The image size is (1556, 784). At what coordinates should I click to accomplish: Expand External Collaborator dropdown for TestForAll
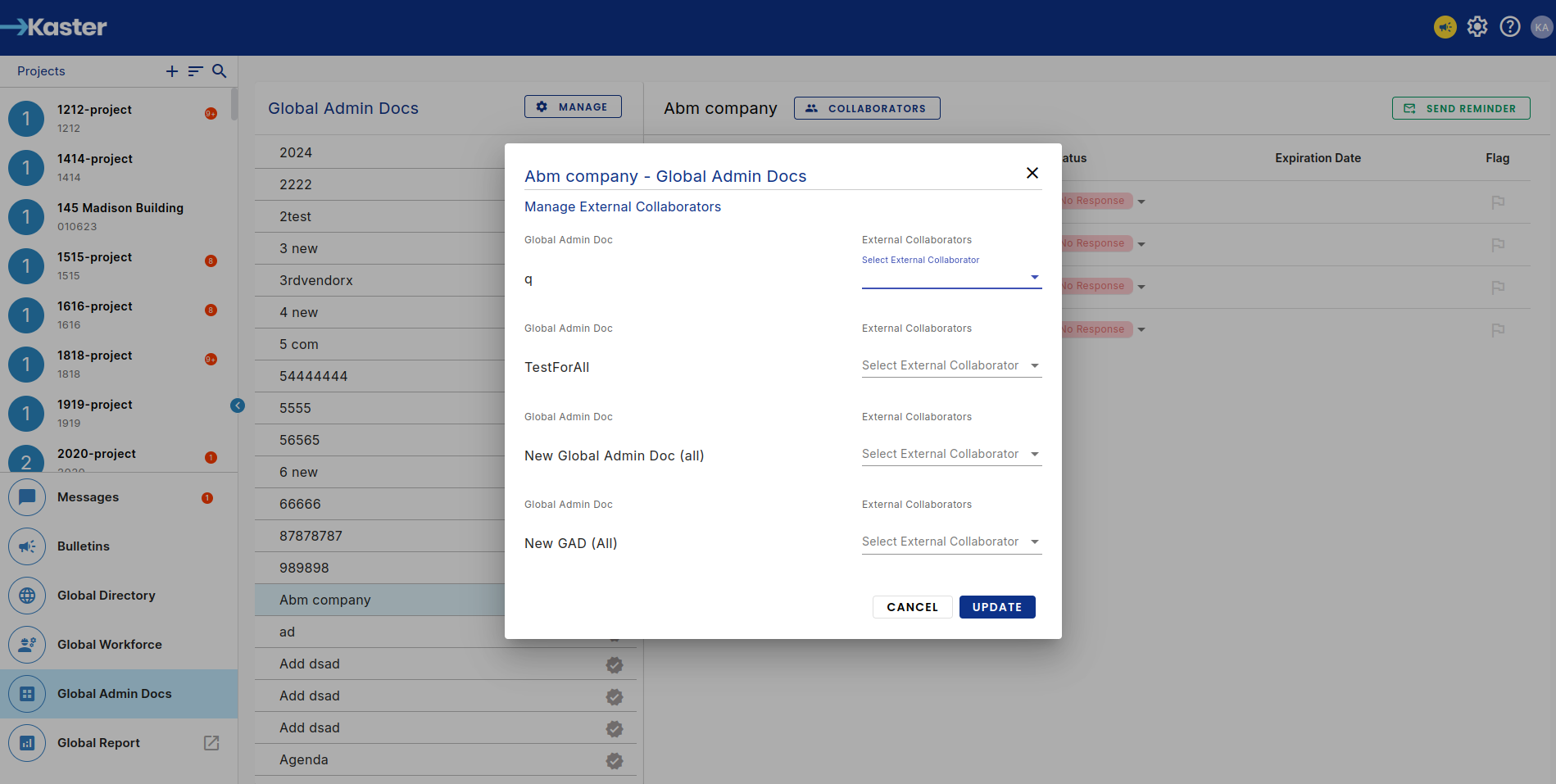pyautogui.click(x=950, y=365)
